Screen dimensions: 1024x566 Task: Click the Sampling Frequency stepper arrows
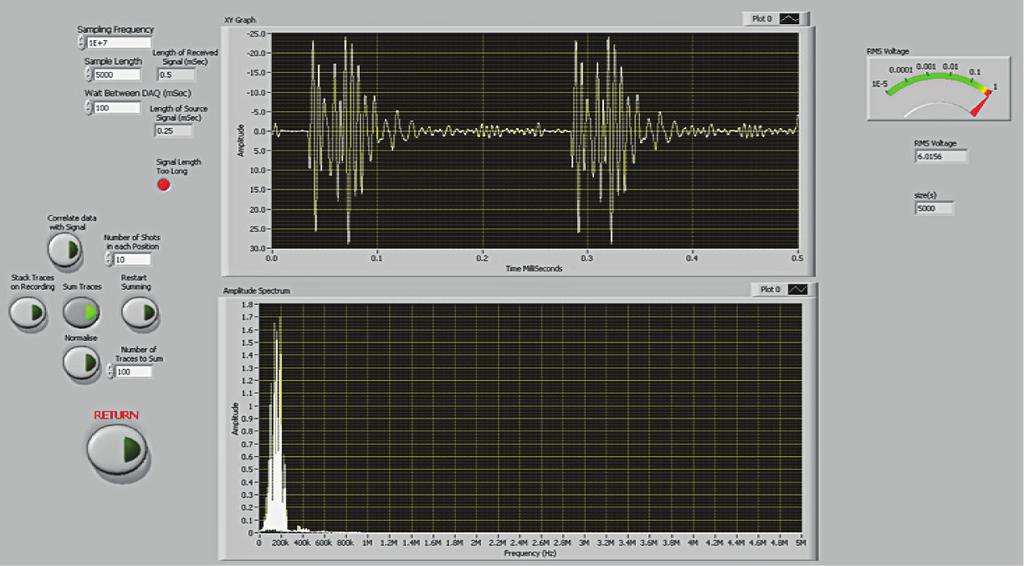click(81, 43)
